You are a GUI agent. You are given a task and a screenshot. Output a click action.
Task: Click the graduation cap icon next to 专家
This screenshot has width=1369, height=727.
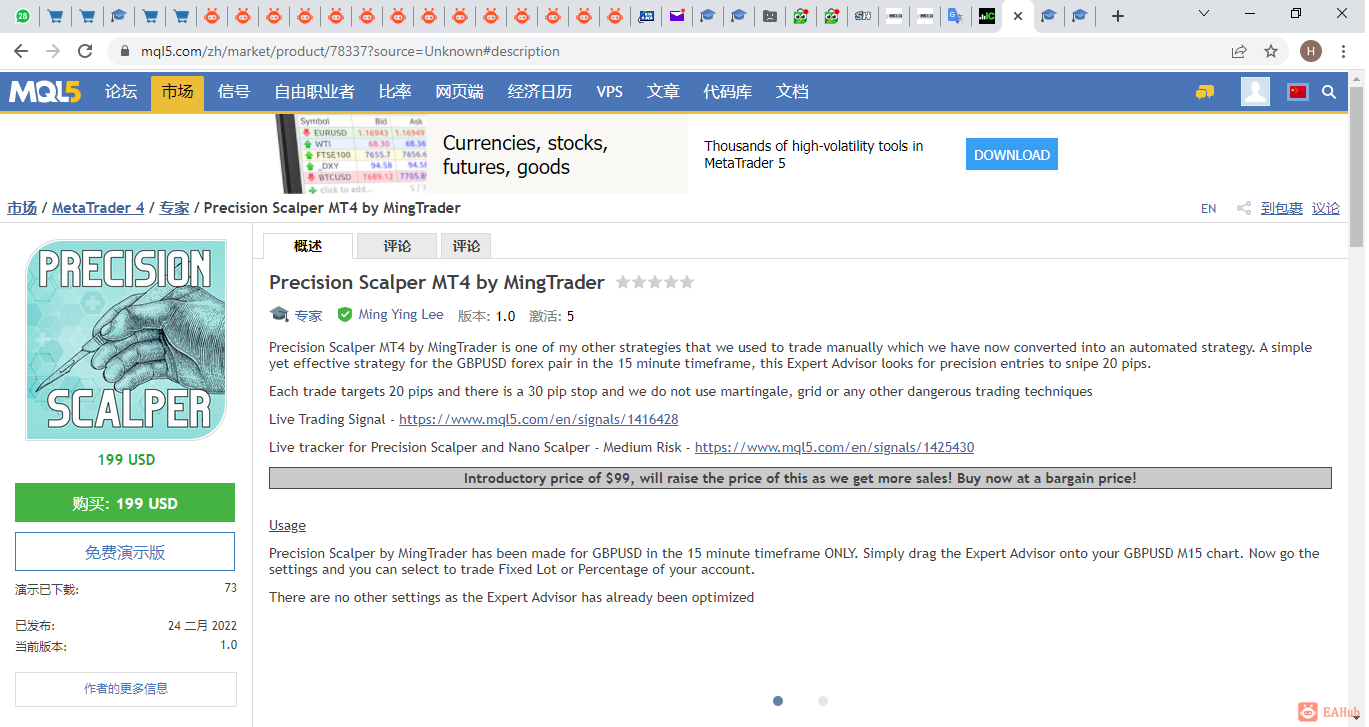coord(279,315)
